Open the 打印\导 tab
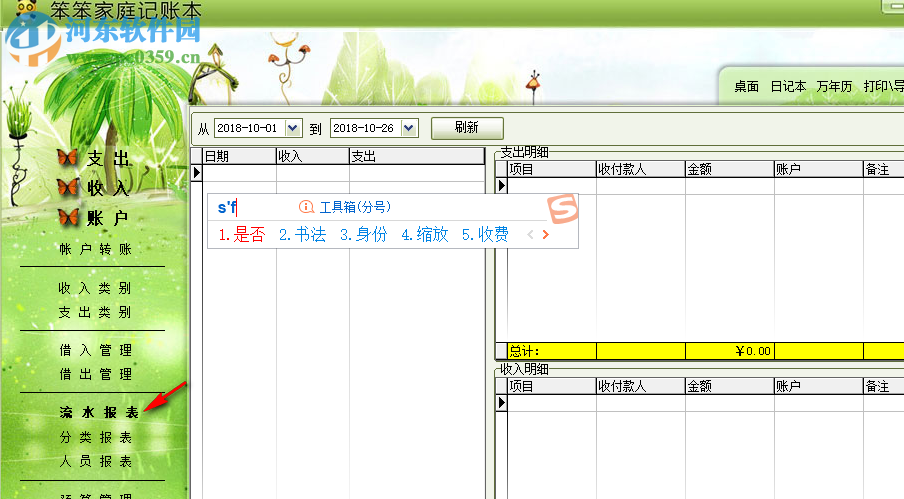The image size is (904, 499). [883, 86]
